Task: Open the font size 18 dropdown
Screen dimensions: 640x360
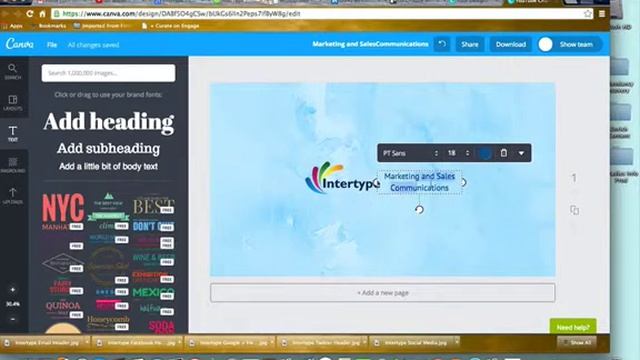Action: (458, 153)
